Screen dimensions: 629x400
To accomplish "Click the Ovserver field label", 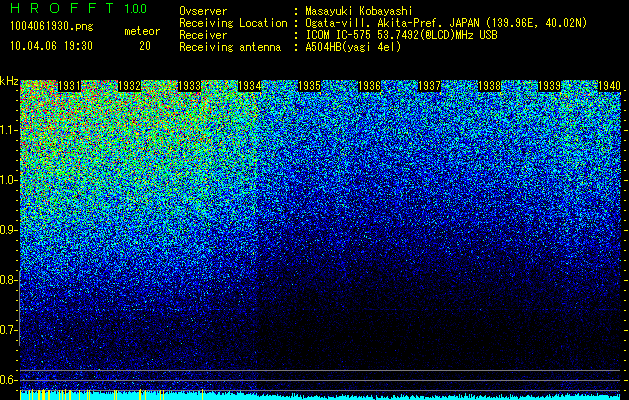I will point(203,11).
